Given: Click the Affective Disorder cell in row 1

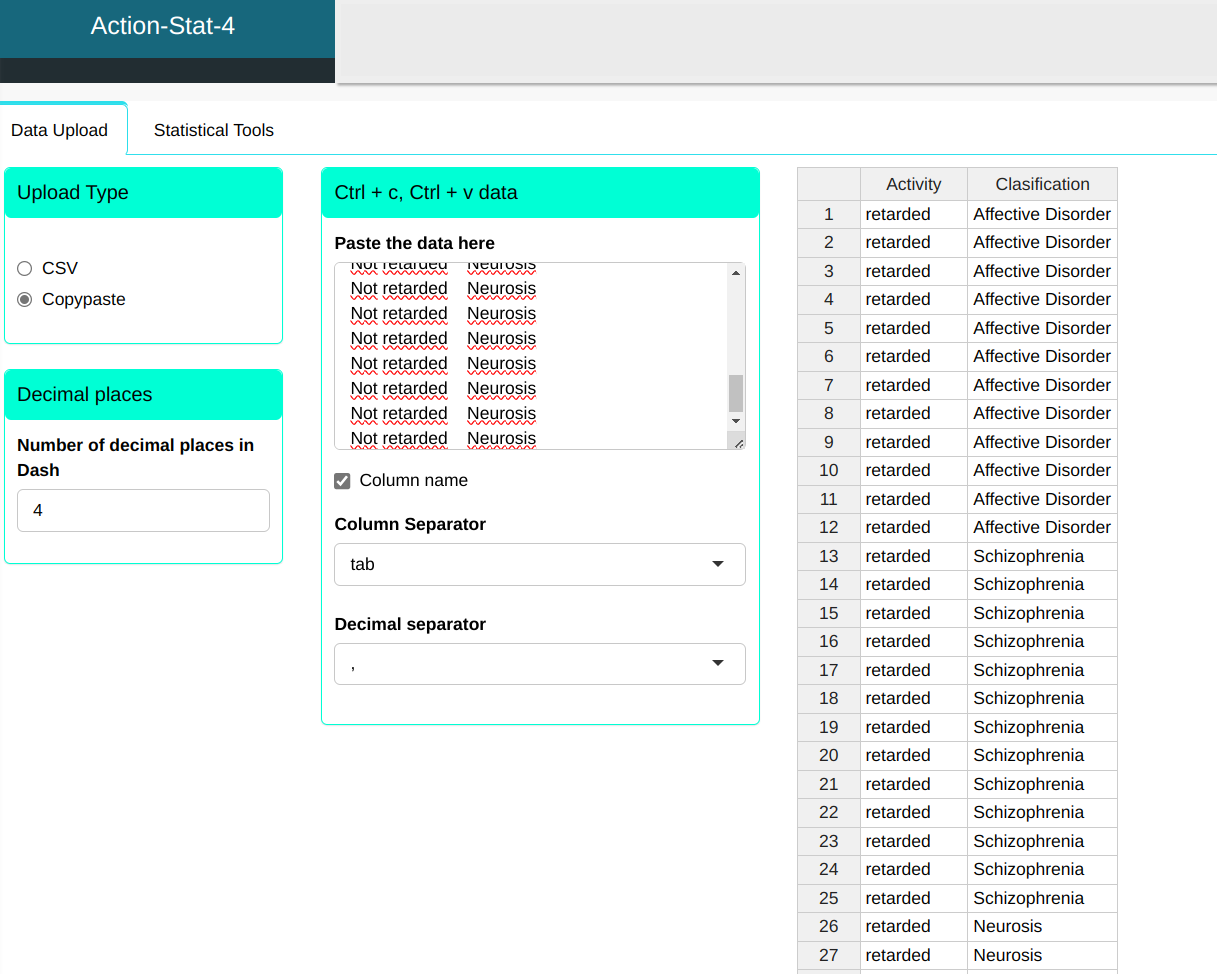Looking at the screenshot, I should click(x=1041, y=214).
